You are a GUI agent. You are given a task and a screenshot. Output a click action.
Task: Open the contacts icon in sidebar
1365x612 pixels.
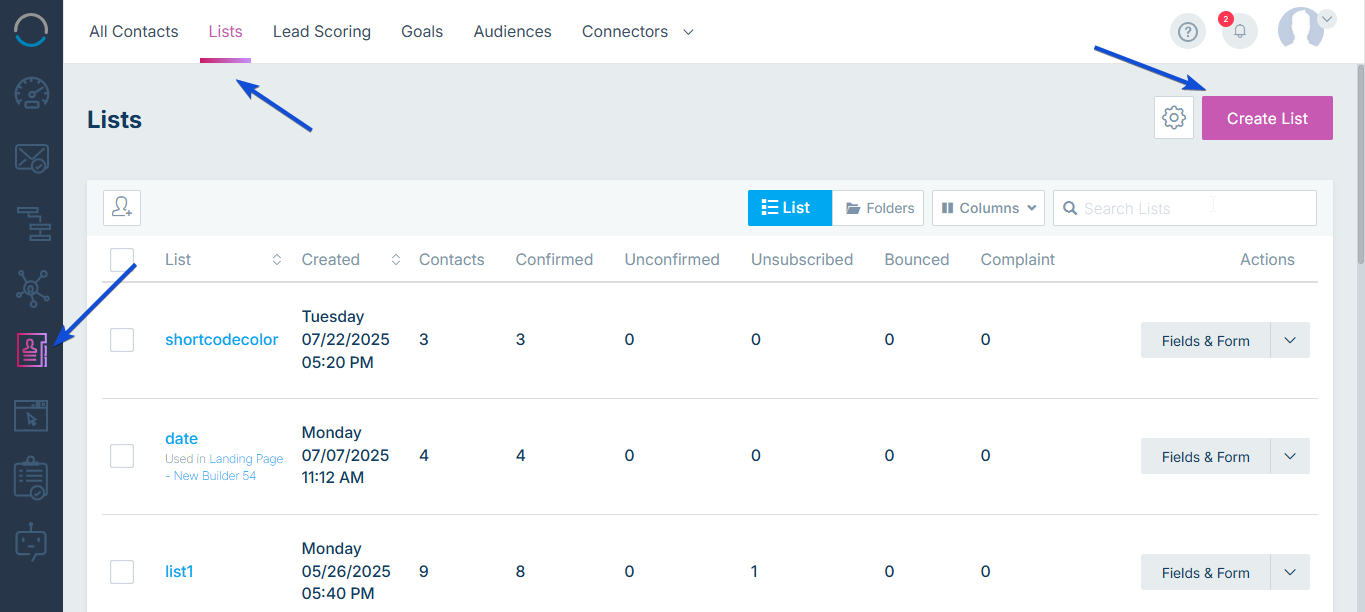pos(31,350)
